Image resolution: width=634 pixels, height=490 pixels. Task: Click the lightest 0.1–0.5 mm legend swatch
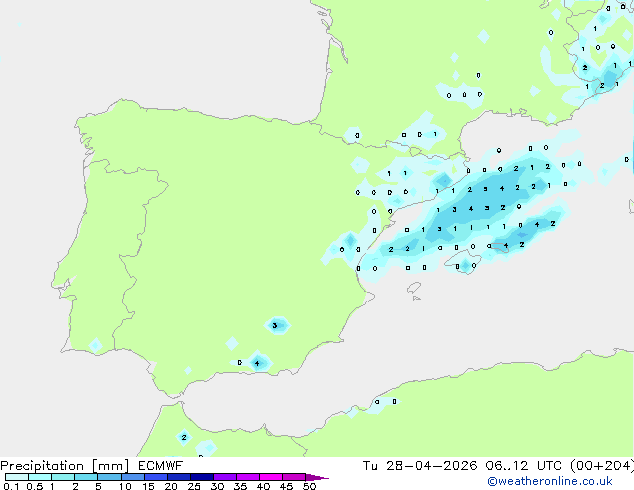click(x=17, y=477)
